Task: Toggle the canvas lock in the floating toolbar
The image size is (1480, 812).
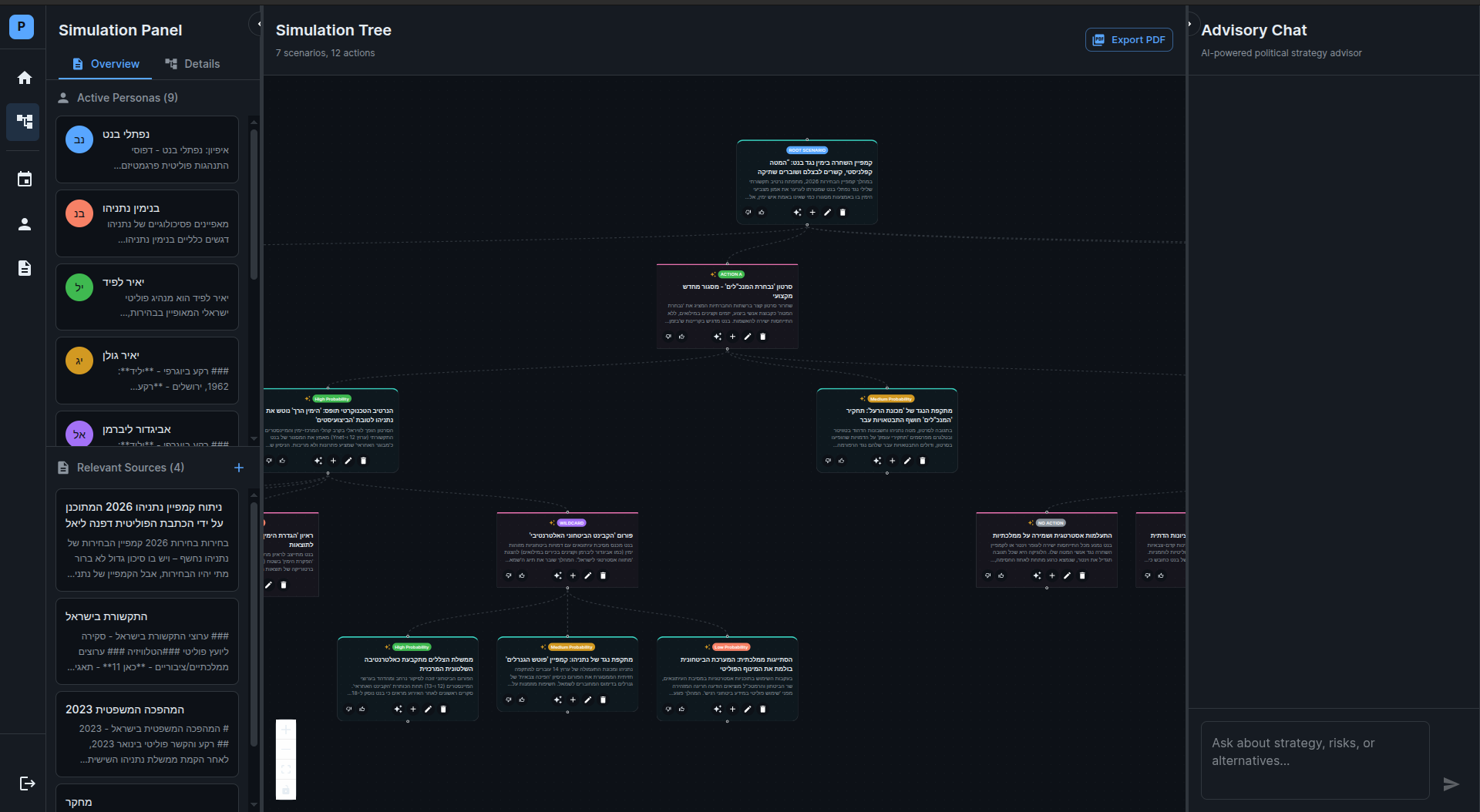Action: [286, 790]
